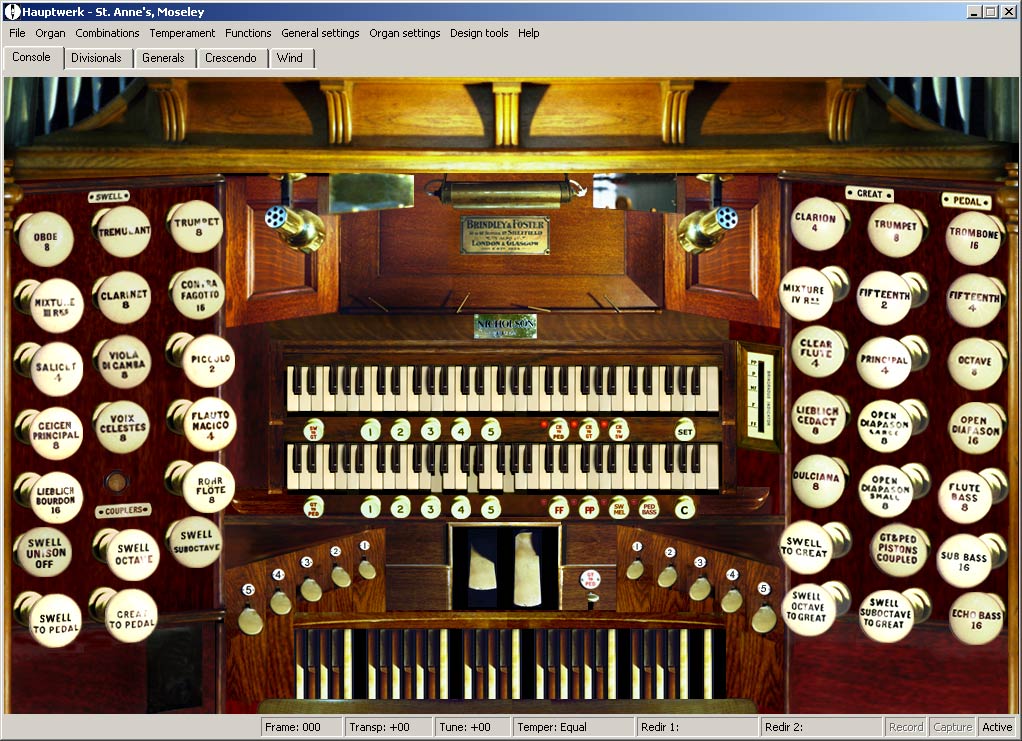Click the left-side toe piston 1
This screenshot has height=741, width=1022.
[367, 568]
